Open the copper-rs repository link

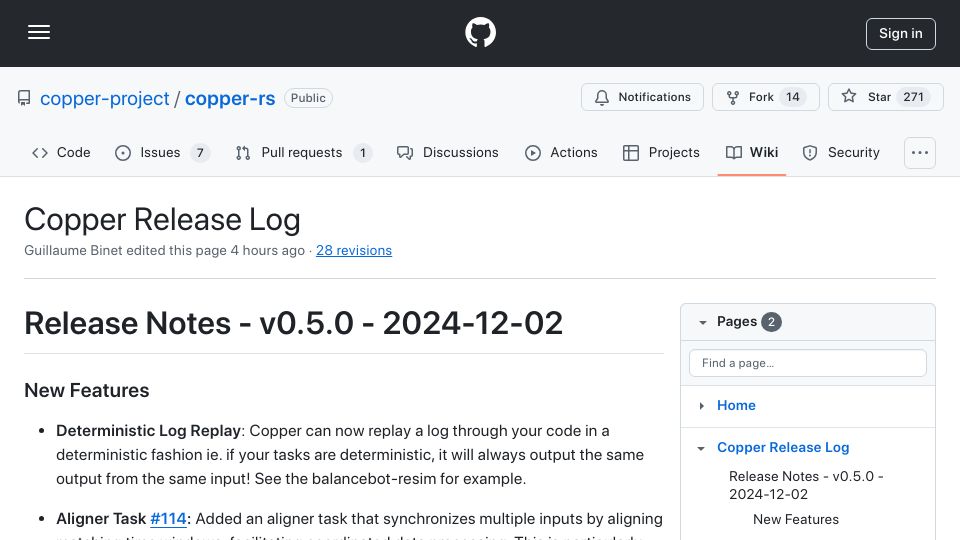(230, 98)
